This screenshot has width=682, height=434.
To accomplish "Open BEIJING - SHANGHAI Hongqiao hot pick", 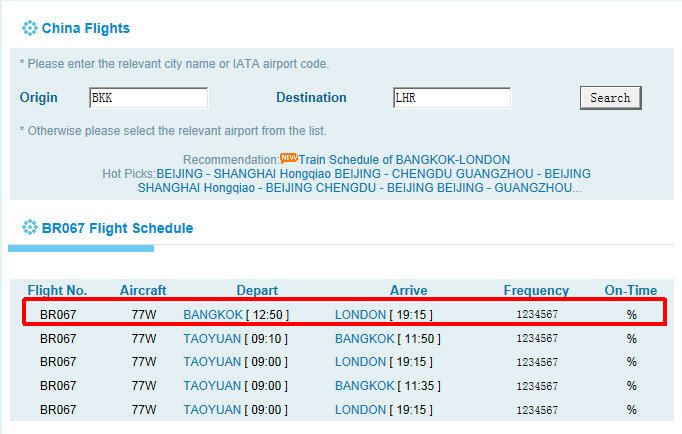I will pos(244,174).
